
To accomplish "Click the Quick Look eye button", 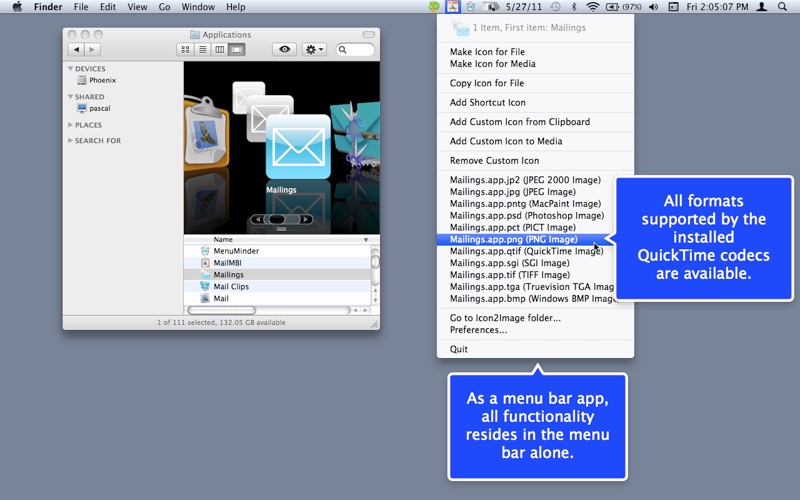I will (284, 49).
